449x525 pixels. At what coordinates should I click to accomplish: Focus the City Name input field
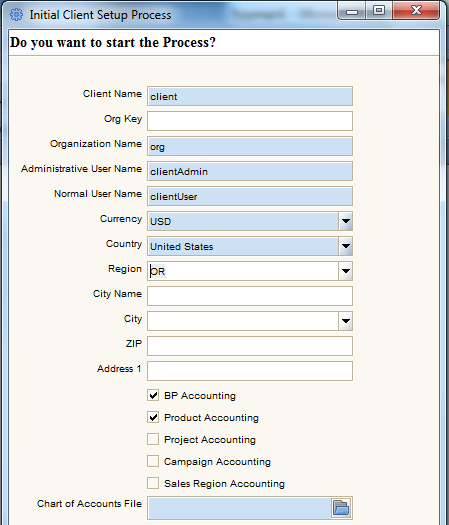[250, 296]
